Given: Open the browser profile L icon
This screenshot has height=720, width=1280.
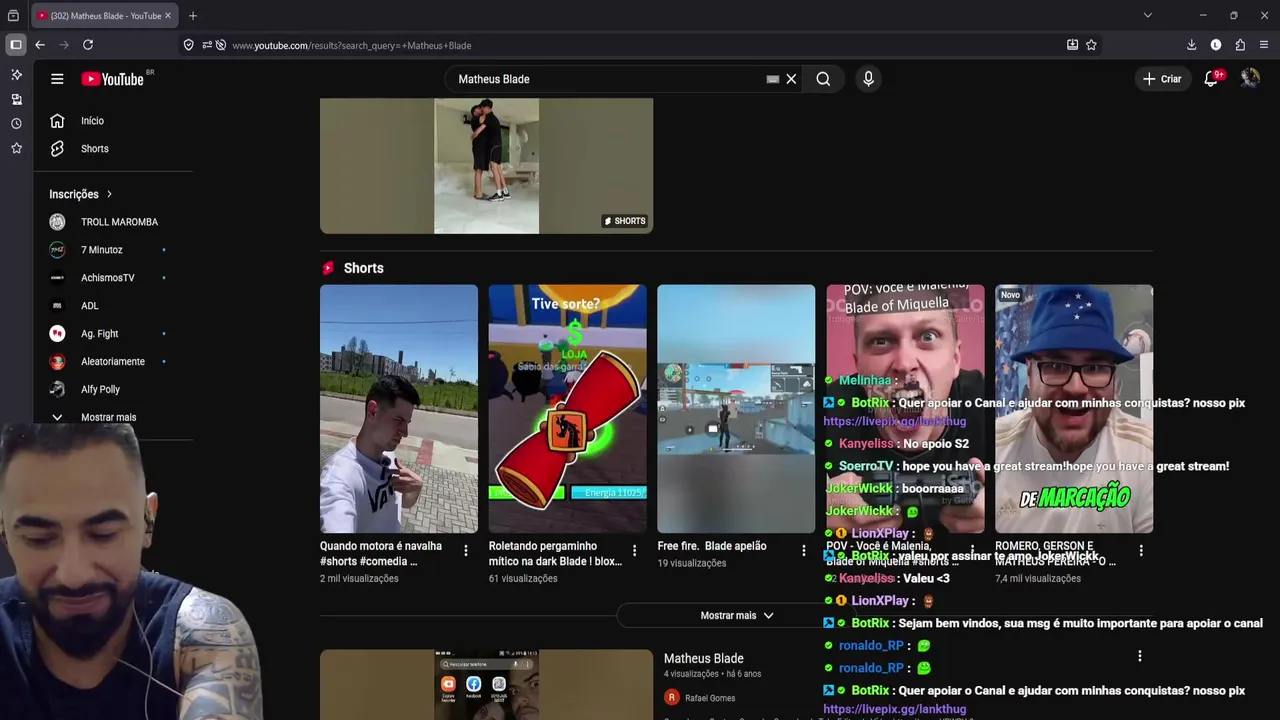Looking at the screenshot, I should (1216, 45).
